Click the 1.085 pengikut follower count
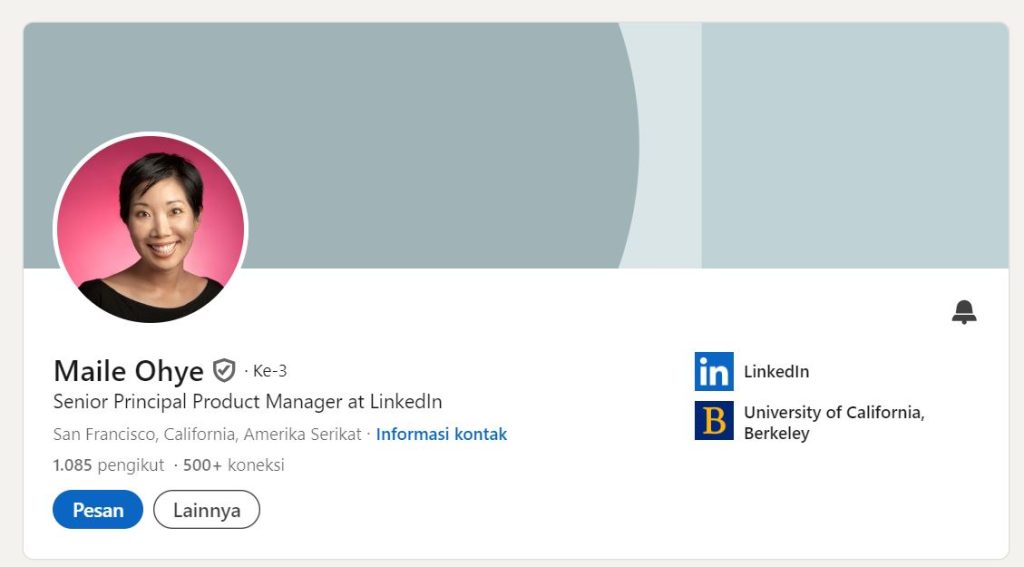 point(108,465)
